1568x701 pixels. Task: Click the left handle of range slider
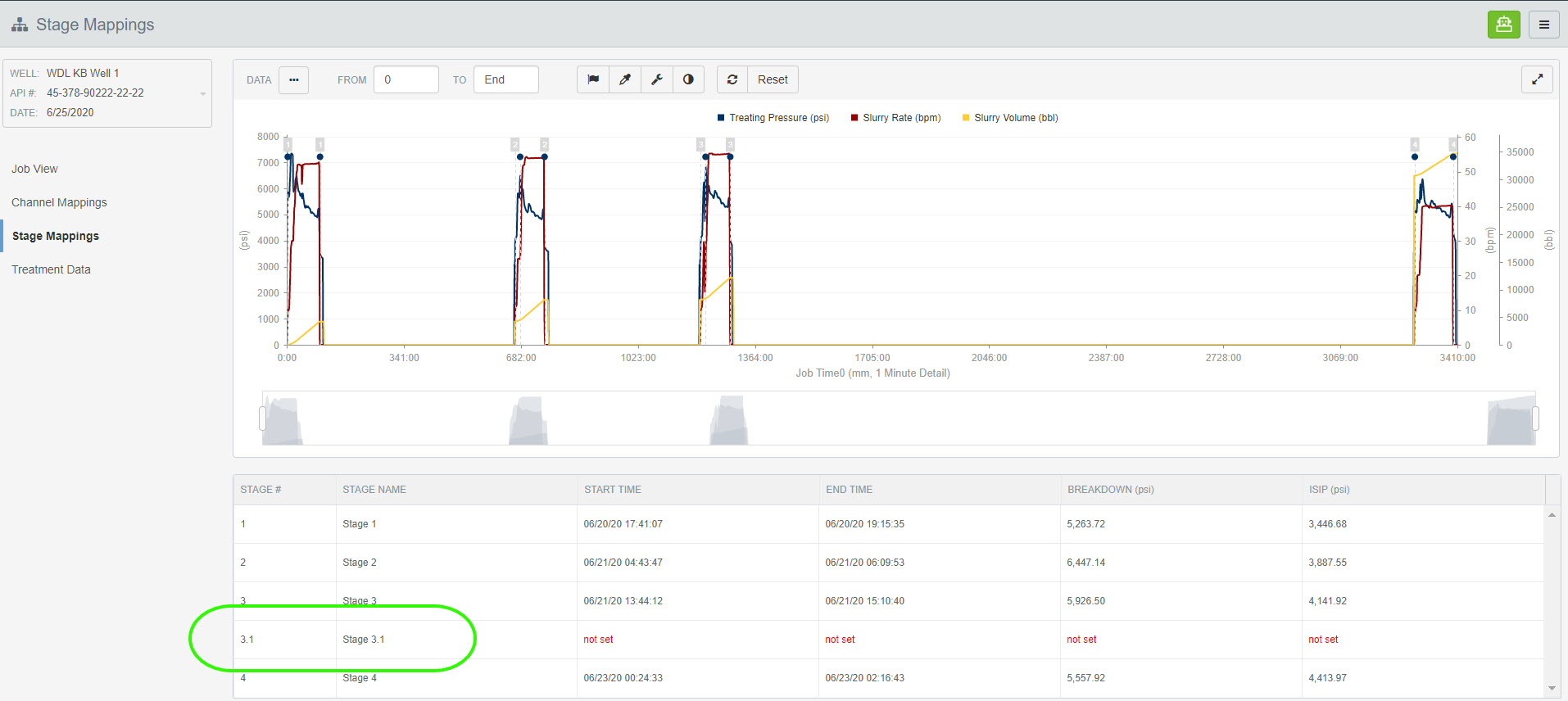[x=263, y=418]
